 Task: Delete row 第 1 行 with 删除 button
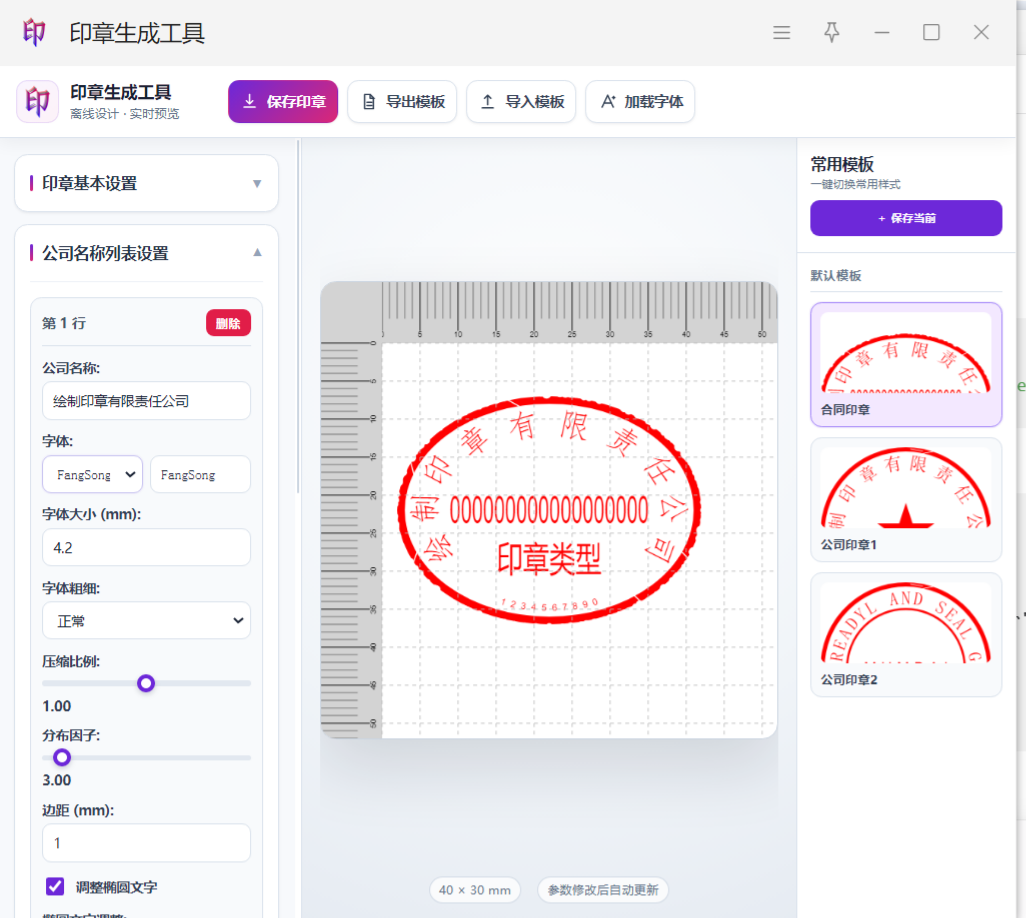[228, 323]
